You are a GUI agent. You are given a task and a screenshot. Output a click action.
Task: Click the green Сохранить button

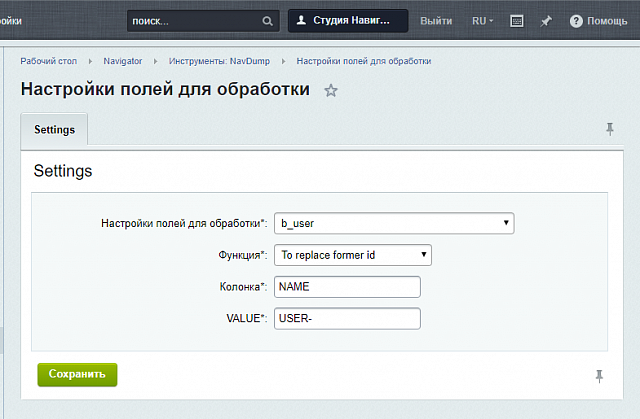[77, 375]
